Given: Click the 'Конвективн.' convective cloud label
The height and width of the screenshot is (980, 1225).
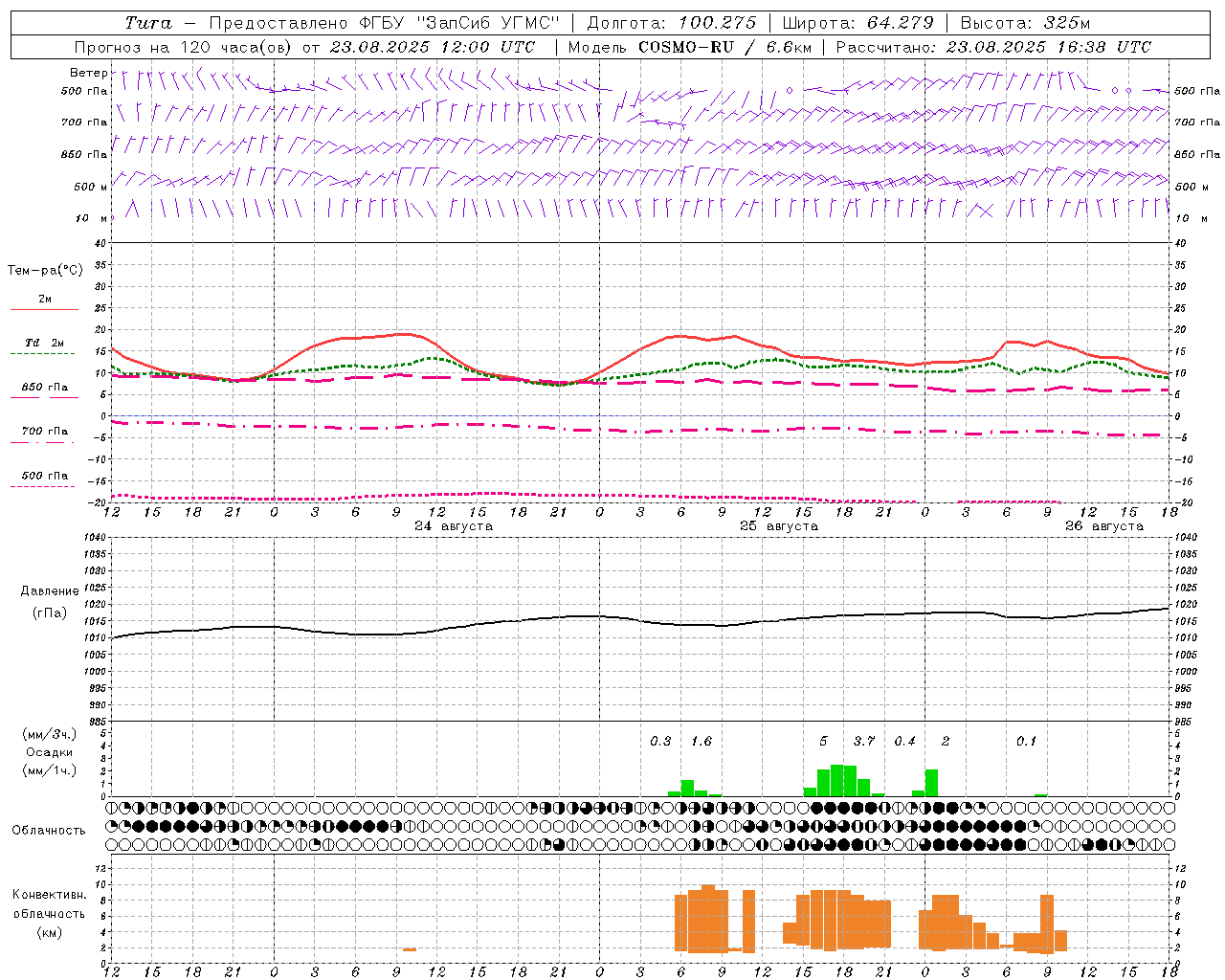Looking at the screenshot, I should pyautogui.click(x=49, y=895).
